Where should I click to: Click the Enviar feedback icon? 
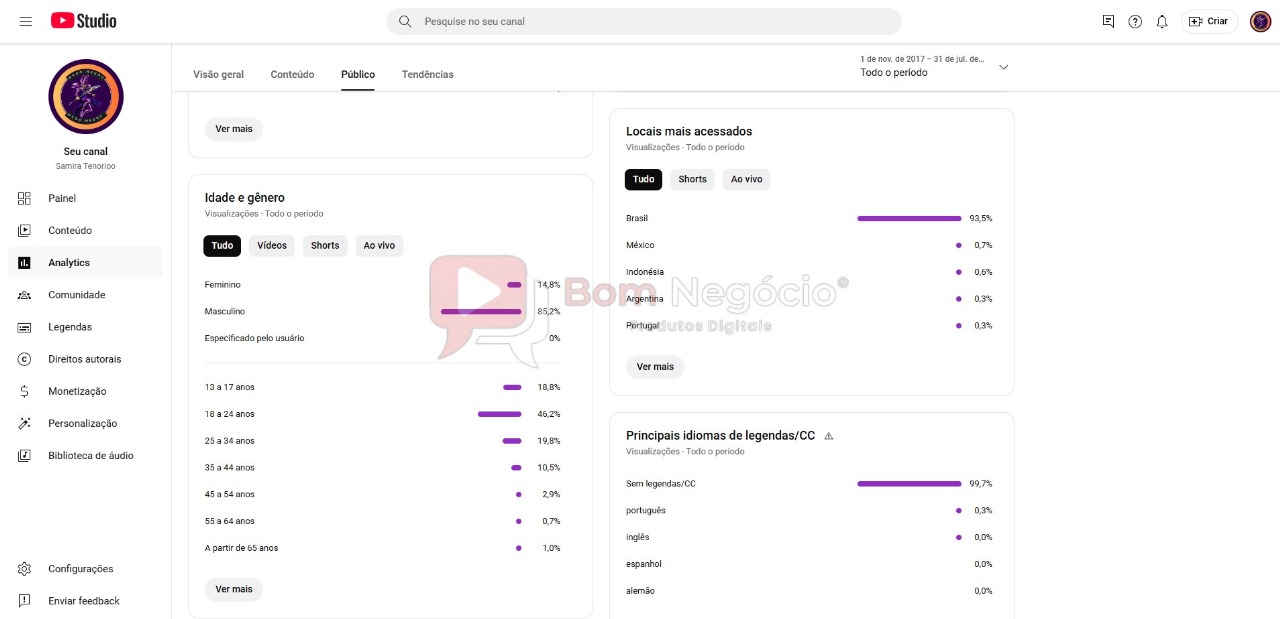coord(25,601)
